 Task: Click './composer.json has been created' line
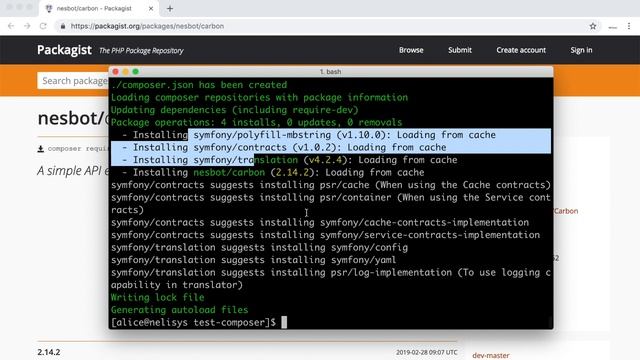199,85
